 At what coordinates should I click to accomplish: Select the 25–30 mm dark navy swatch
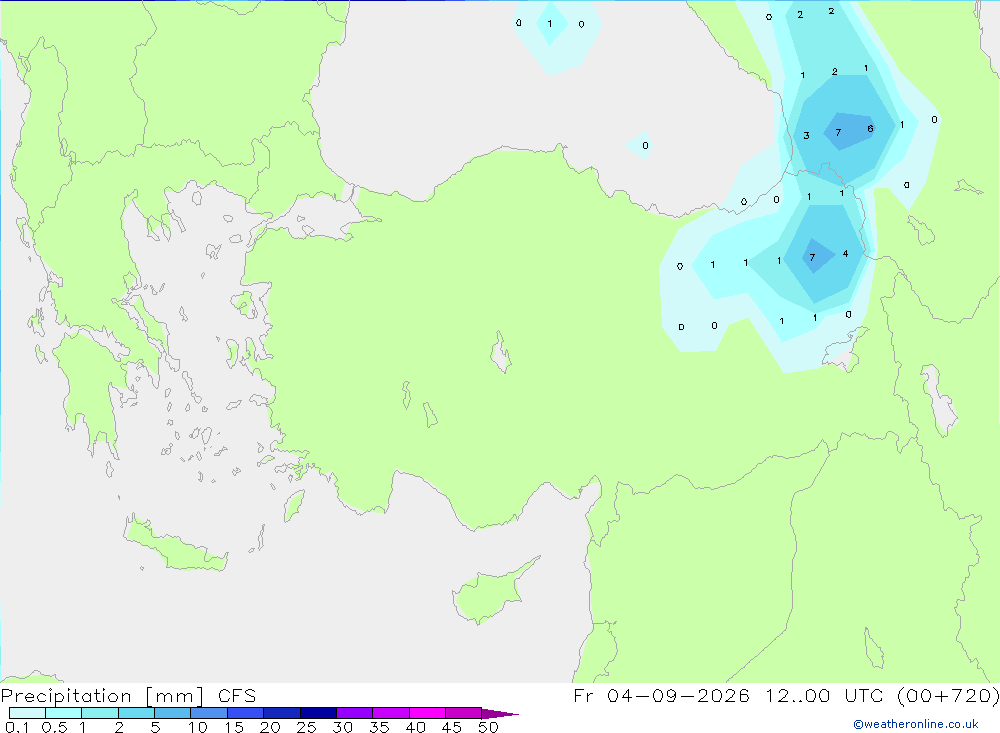(318, 713)
